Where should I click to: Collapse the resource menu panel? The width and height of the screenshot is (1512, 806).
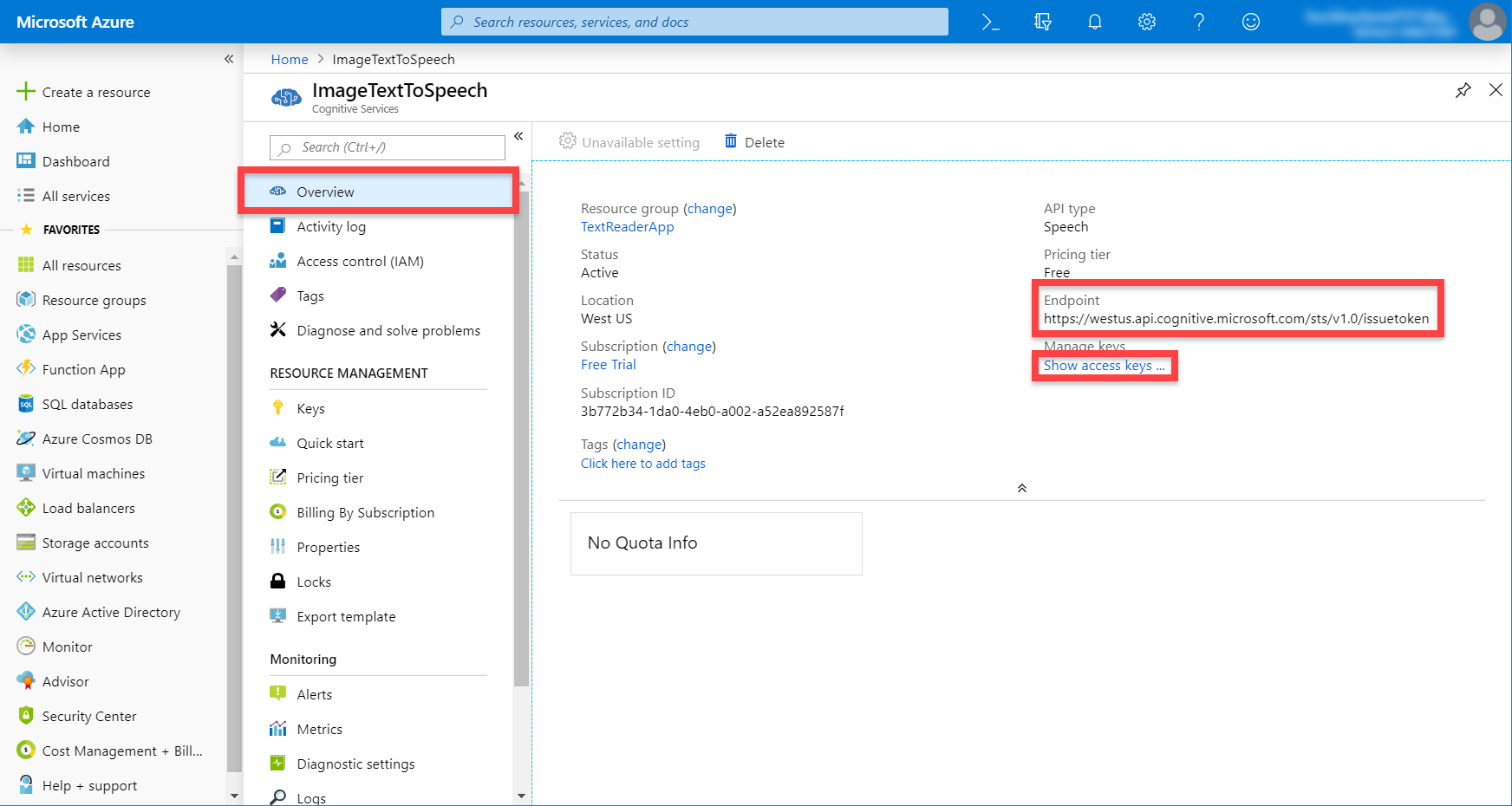tap(518, 136)
